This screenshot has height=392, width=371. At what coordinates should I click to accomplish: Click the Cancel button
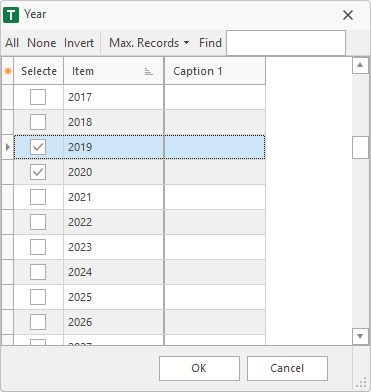tap(287, 368)
